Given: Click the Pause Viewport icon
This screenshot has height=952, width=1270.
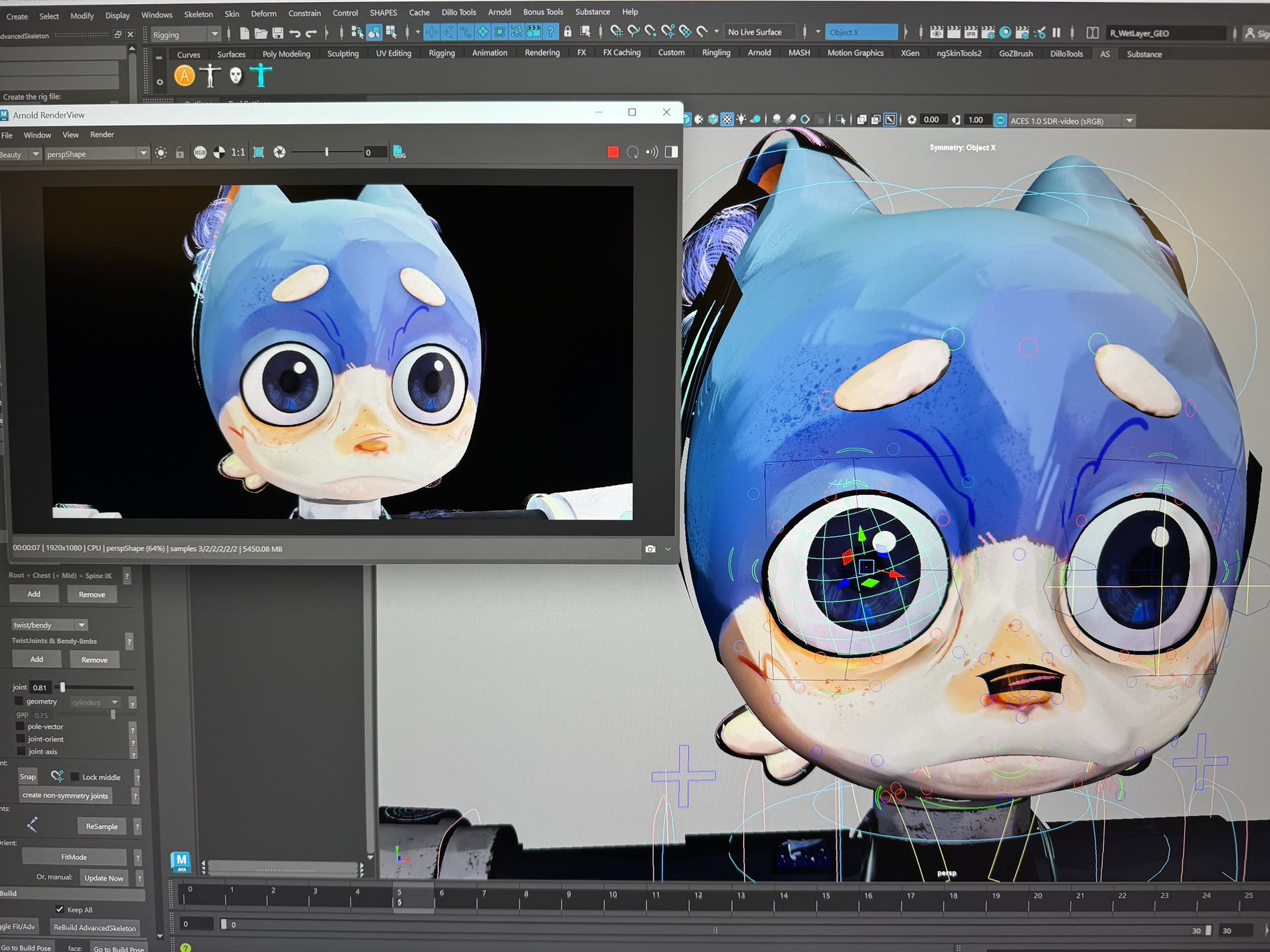Looking at the screenshot, I should (x=1056, y=32).
